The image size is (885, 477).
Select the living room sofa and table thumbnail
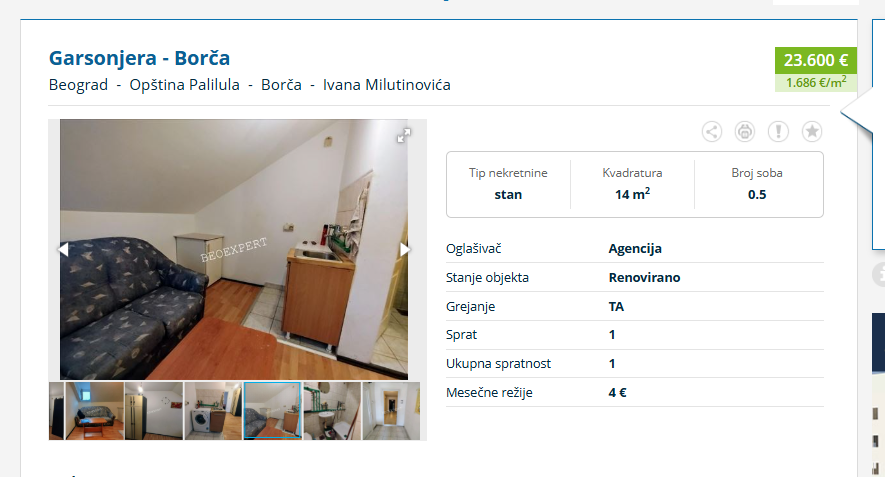click(94, 411)
